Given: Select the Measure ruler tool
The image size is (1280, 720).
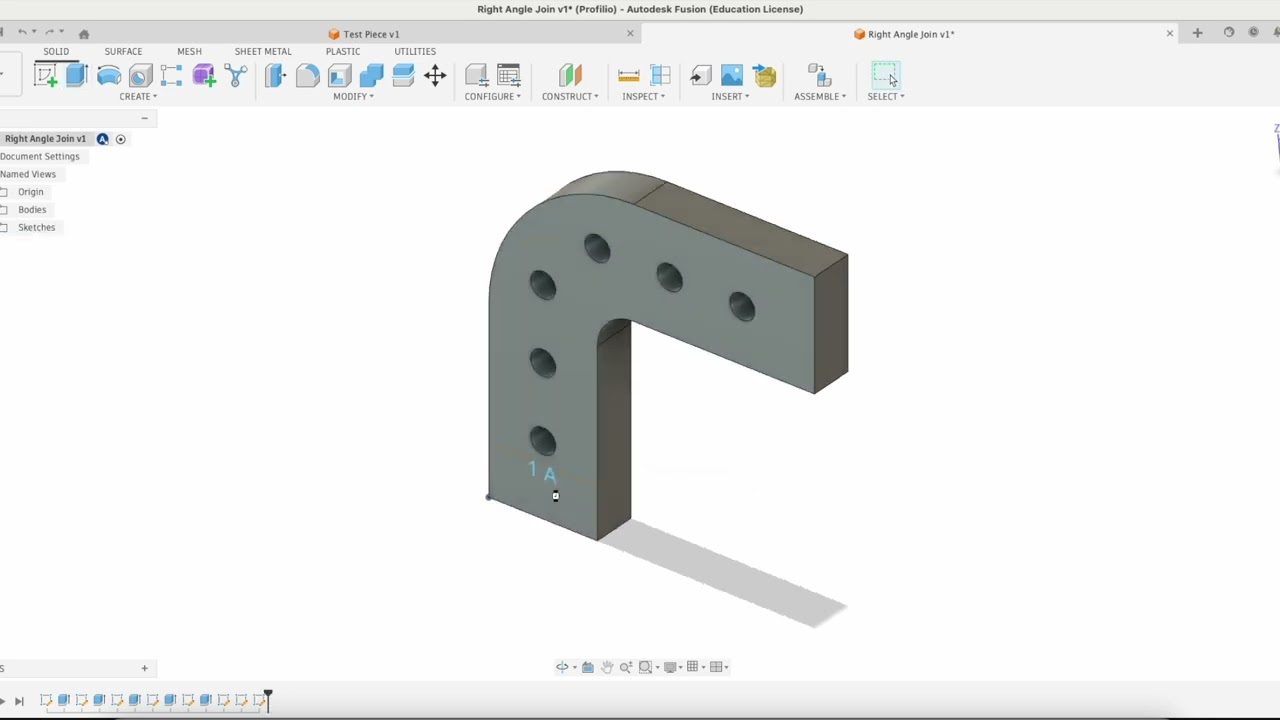Looking at the screenshot, I should 628,75.
